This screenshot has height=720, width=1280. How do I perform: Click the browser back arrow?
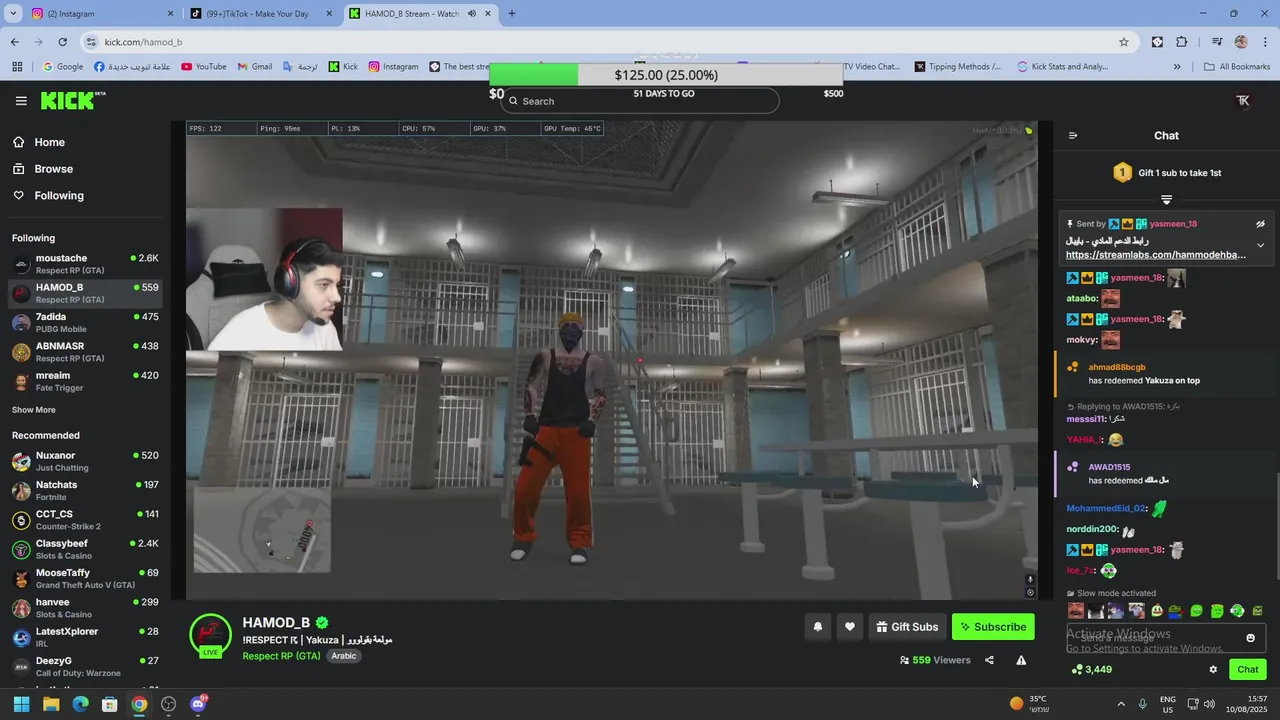15,42
